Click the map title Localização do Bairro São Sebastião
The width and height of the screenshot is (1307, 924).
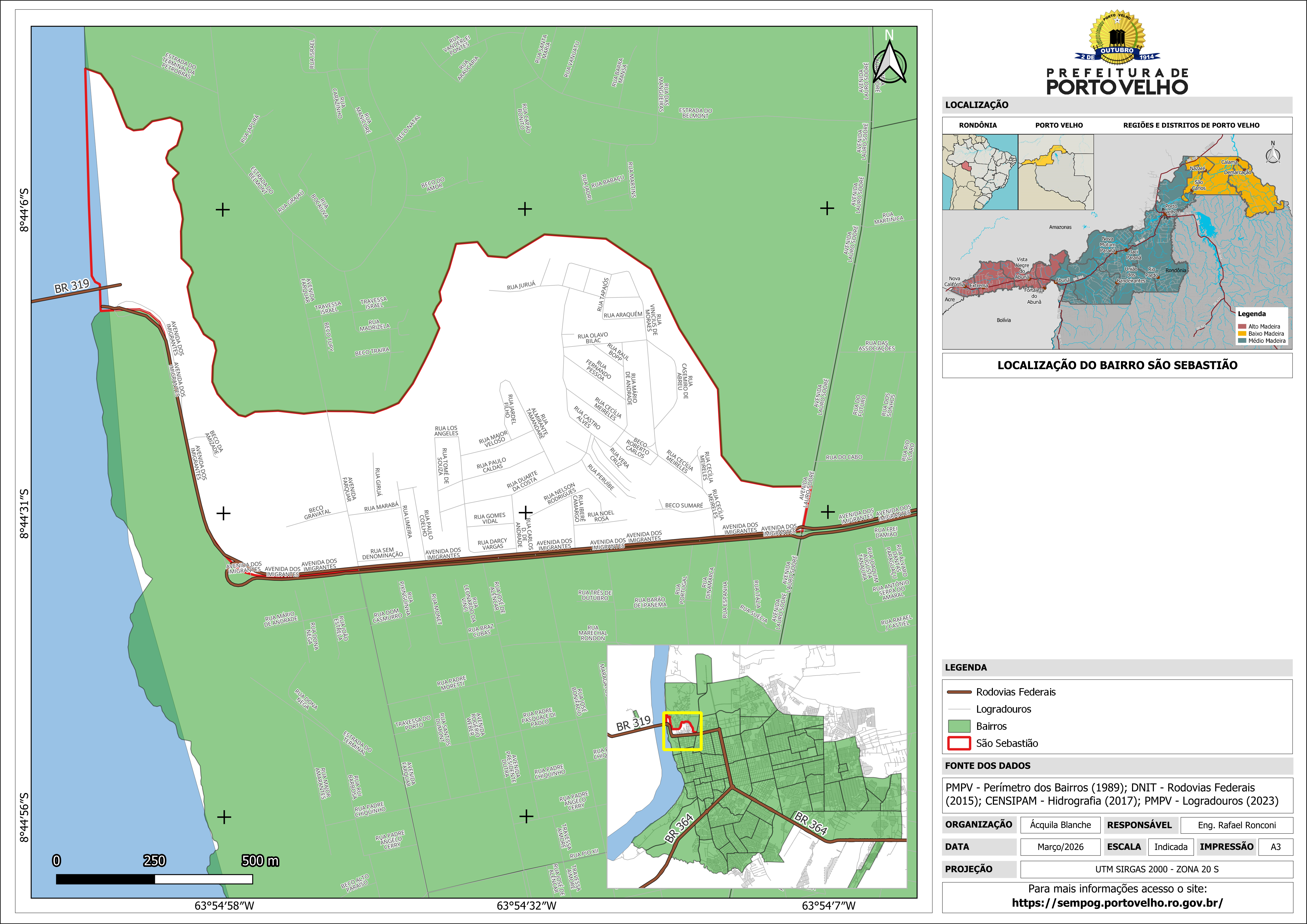pos(1117,365)
